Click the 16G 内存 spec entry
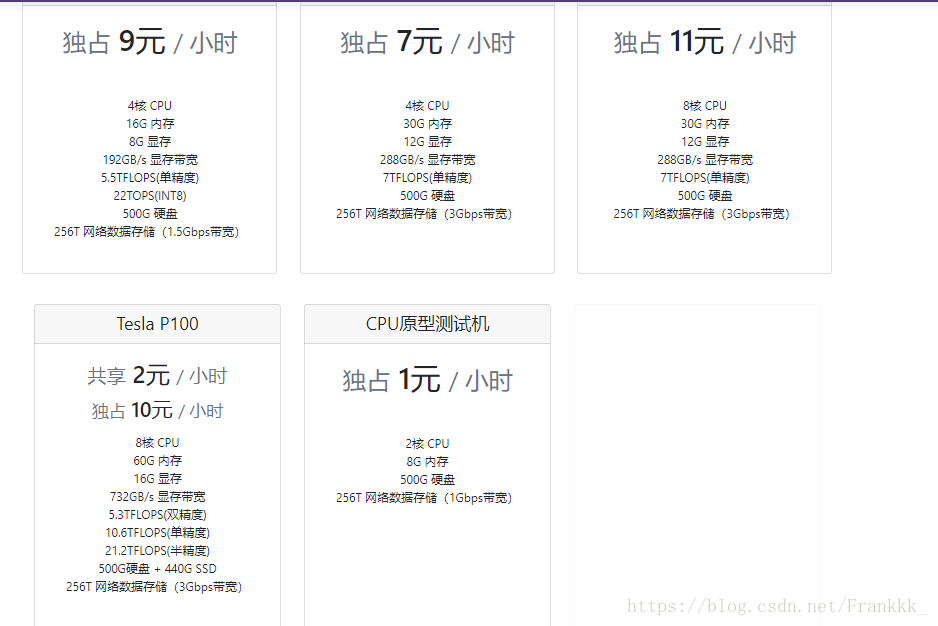 pyautogui.click(x=148, y=123)
